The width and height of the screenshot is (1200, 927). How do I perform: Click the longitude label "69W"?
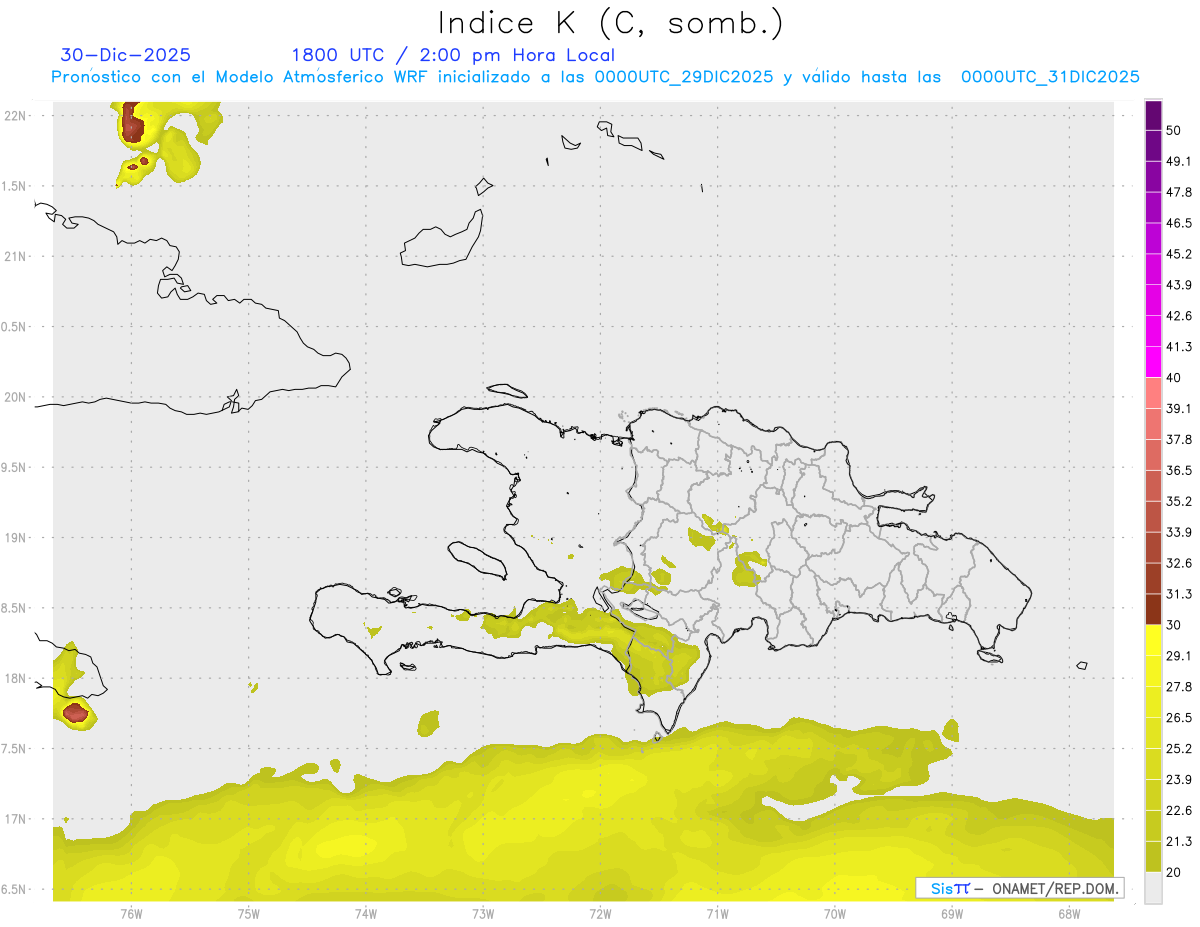[952, 914]
